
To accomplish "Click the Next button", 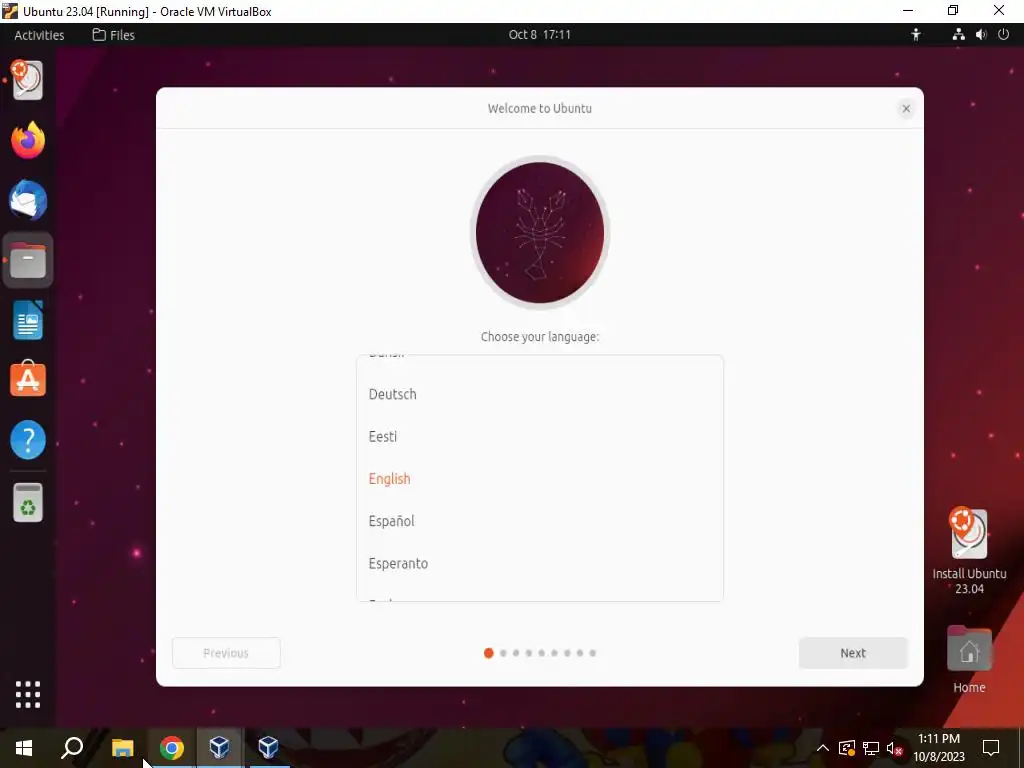I will click(853, 653).
